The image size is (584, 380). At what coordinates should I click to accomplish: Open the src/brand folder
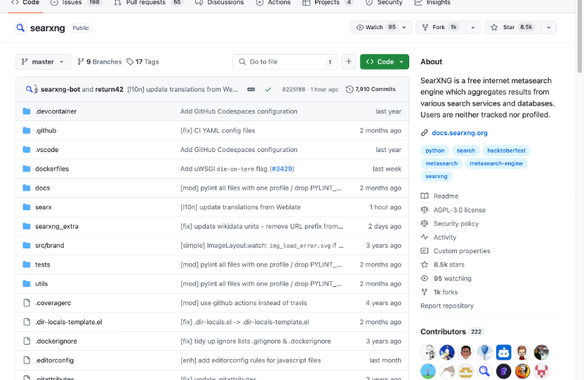pos(50,246)
